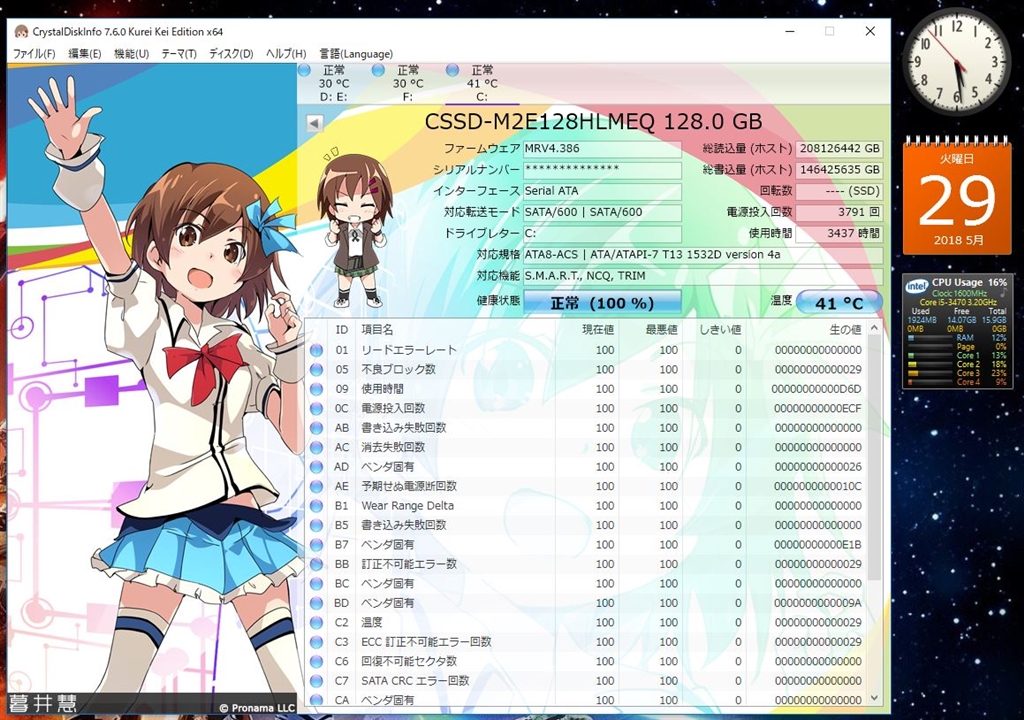Click the F: disk status orb
The image size is (1024, 720).
tap(378, 71)
